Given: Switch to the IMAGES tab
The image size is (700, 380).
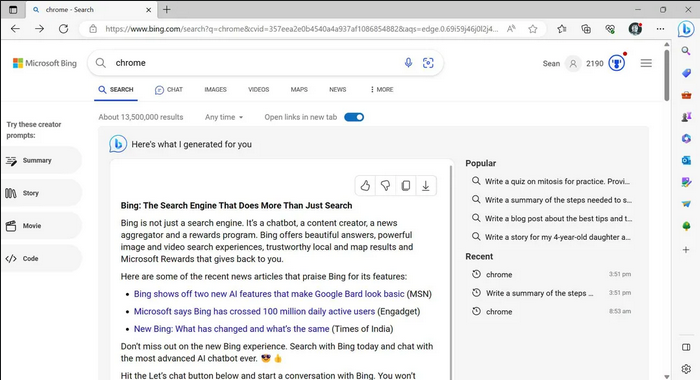Looking at the screenshot, I should (216, 89).
